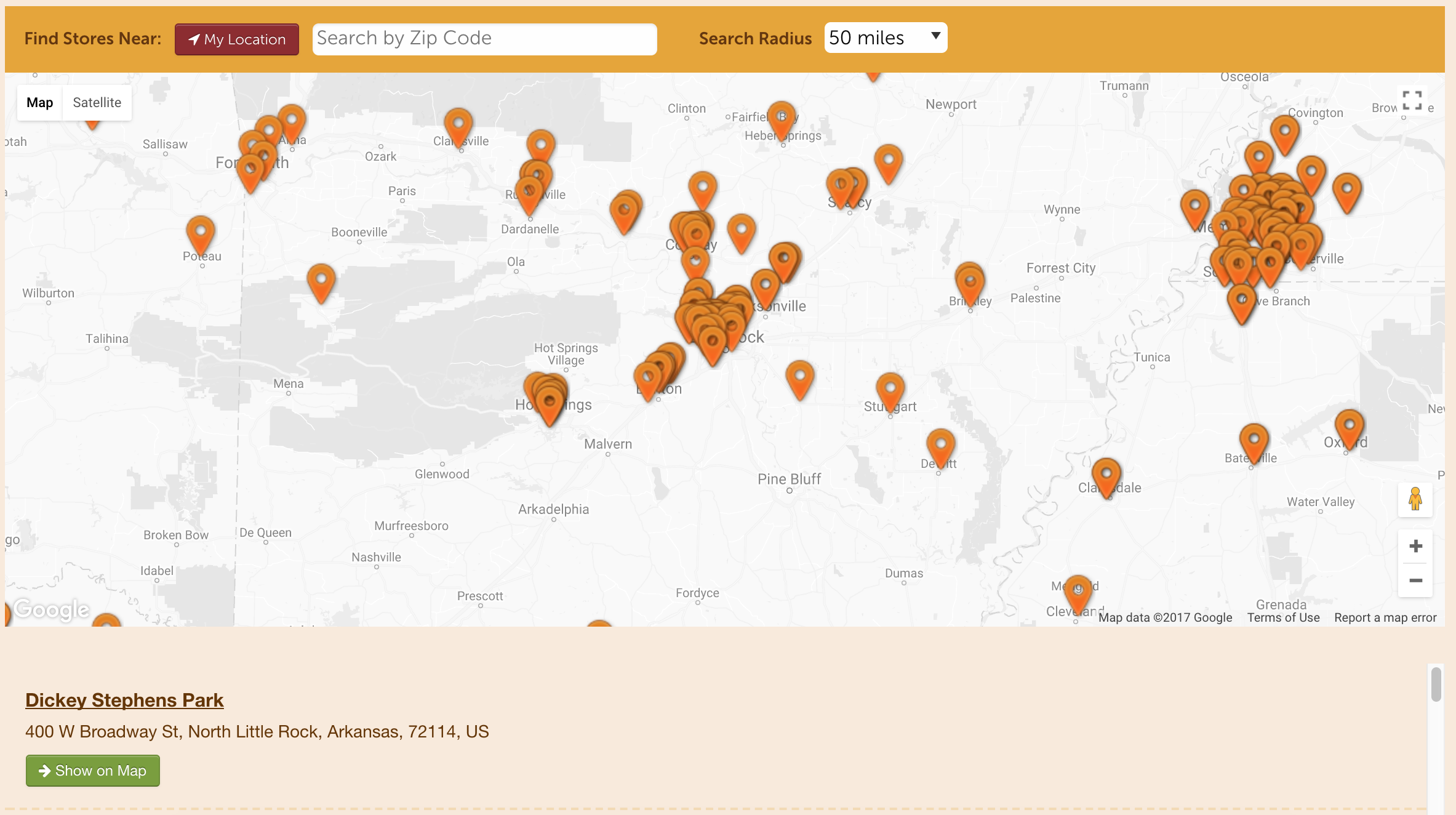
Task: Zoom in on the map
Action: point(1415,547)
